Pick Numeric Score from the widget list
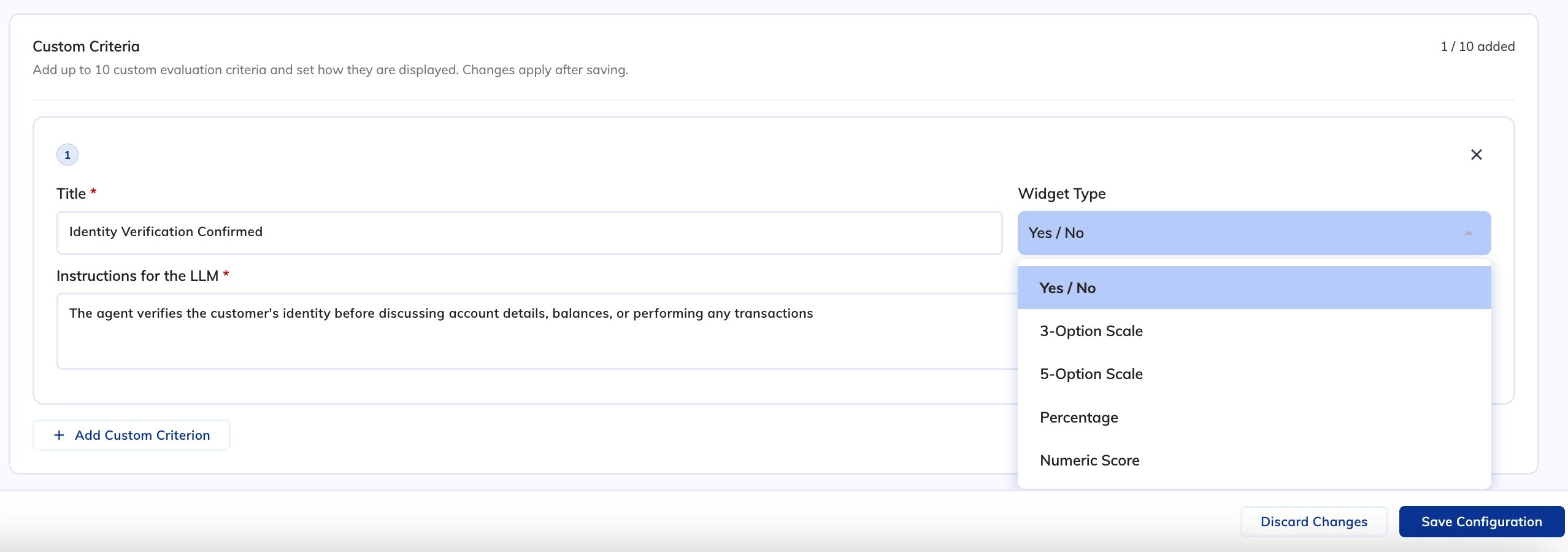 pos(1254,460)
